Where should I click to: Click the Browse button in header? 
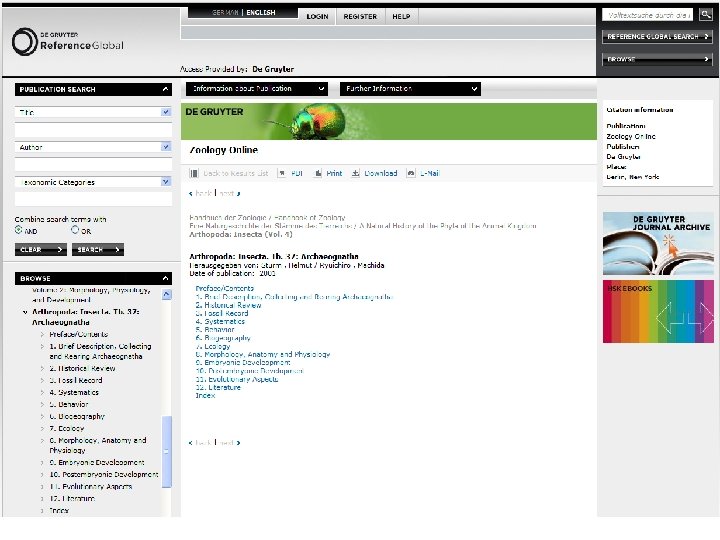tap(657, 59)
